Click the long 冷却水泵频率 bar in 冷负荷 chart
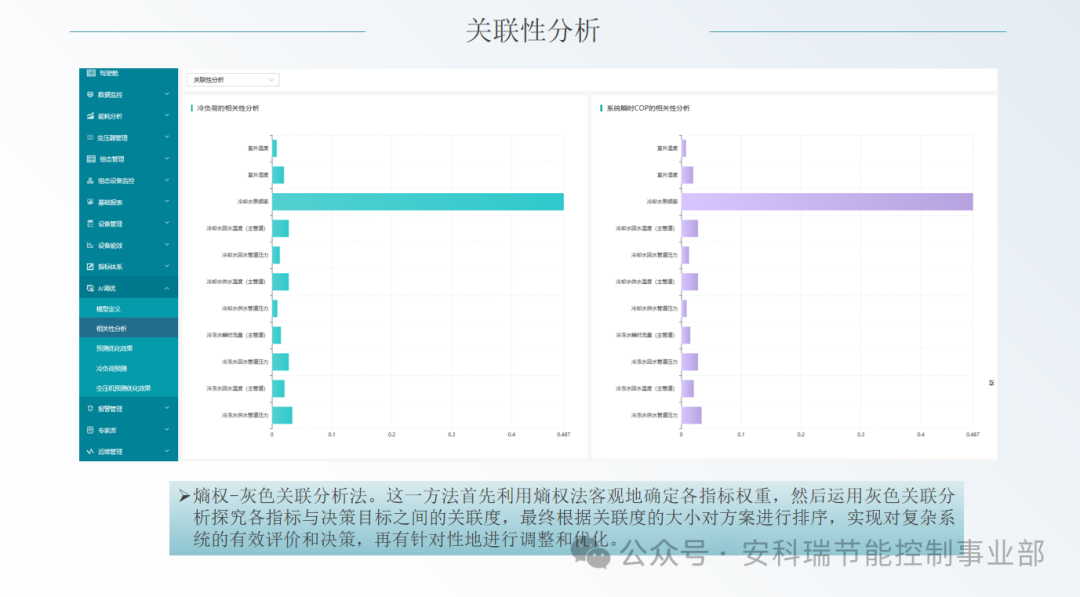Viewport: 1080px width, 597px height. [x=418, y=202]
